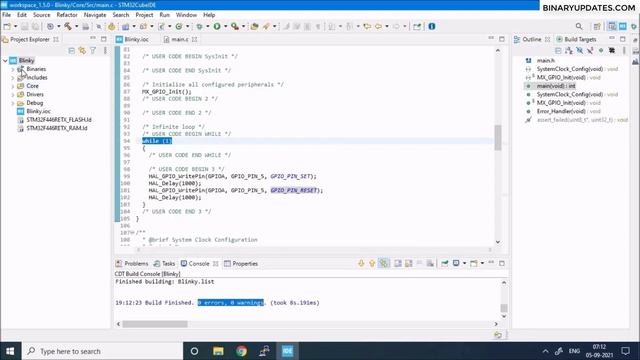Open Project Explorer view menu
Viewport: 640px width, 360px height.
click(105, 51)
